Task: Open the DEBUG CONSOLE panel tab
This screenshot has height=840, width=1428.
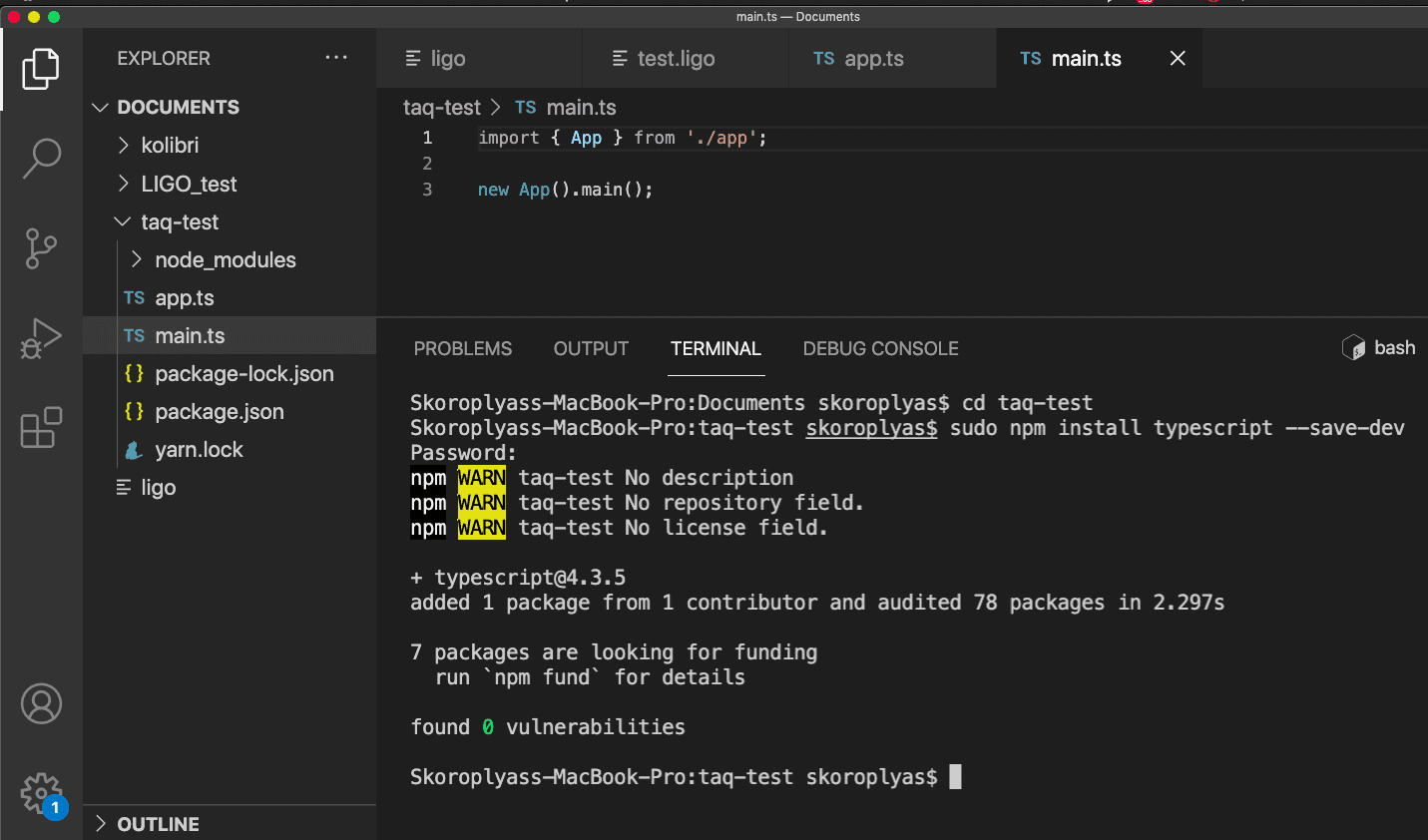Action: pos(880,349)
